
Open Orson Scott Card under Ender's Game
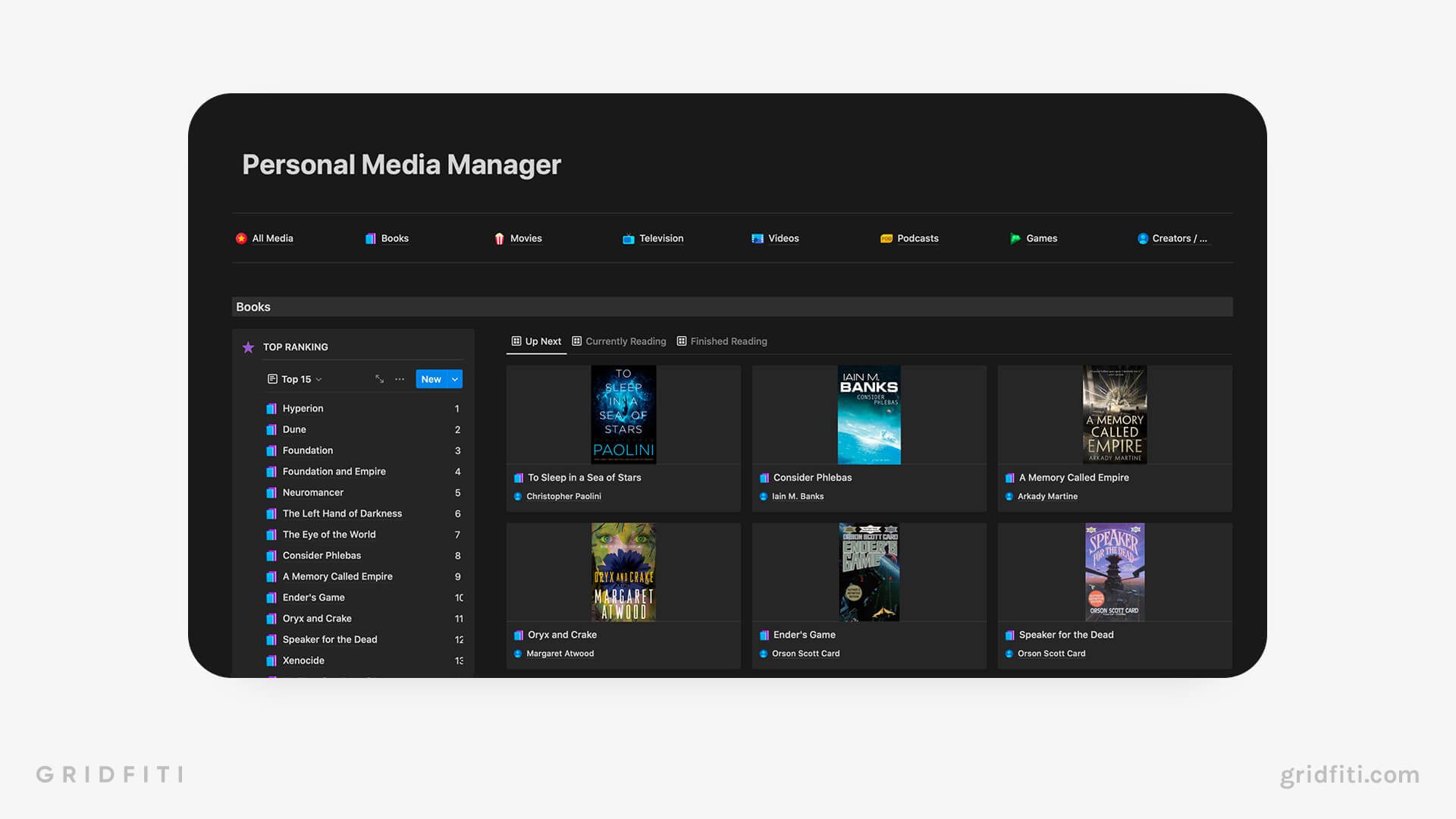click(x=805, y=653)
